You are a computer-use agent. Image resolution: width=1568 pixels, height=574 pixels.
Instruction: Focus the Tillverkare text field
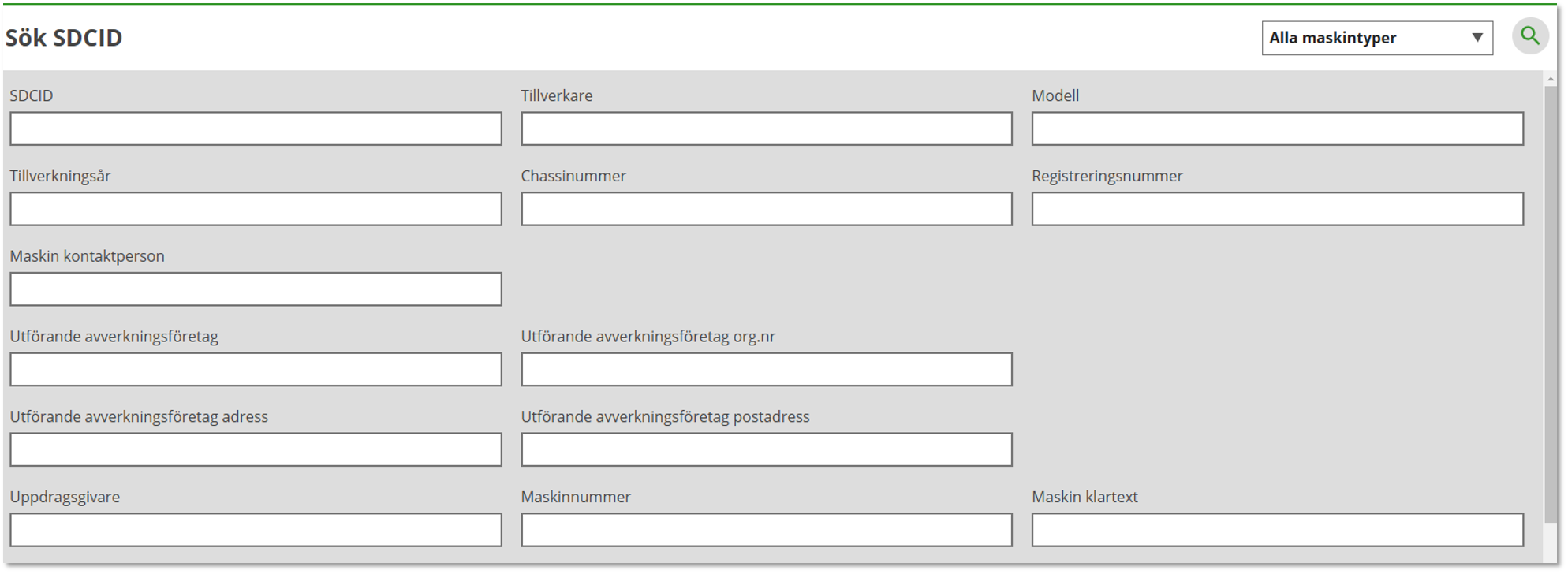766,129
